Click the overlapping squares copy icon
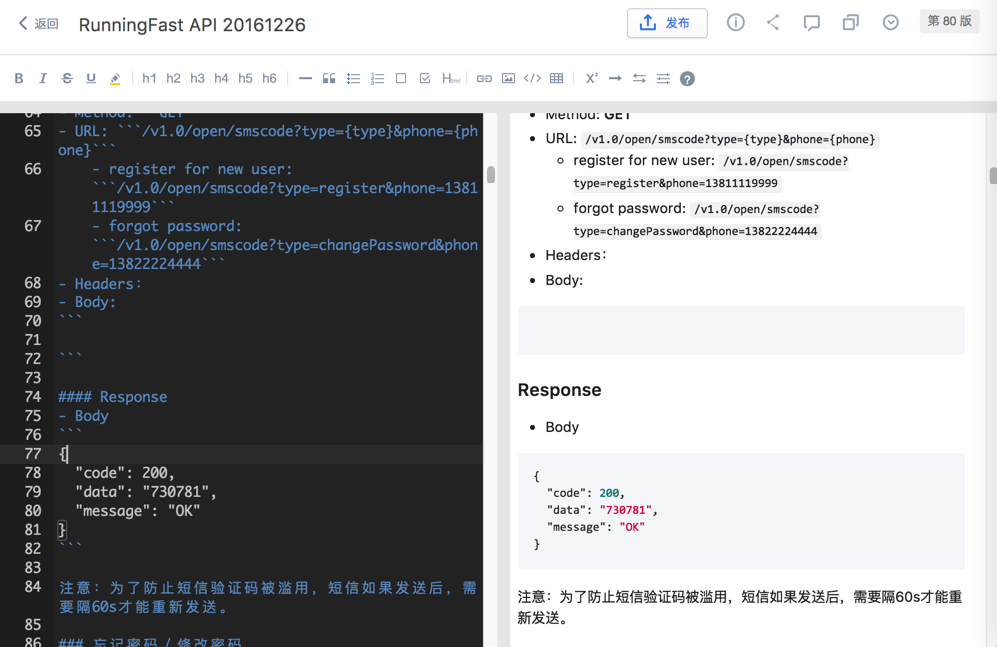997x647 pixels. pos(851,23)
